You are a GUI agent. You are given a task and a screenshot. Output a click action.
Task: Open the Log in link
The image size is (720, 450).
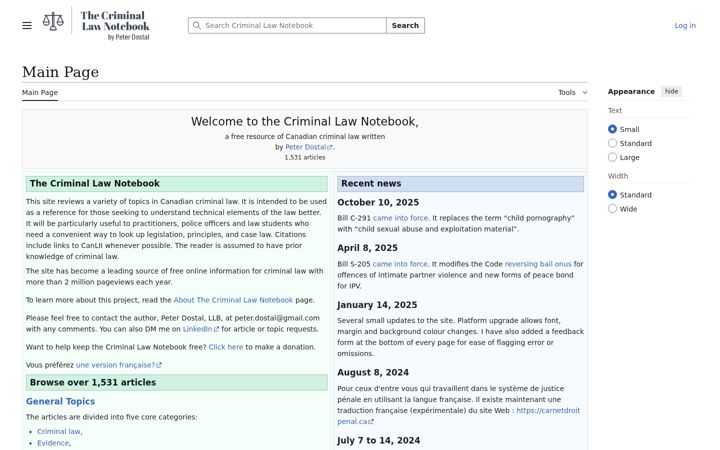685,25
